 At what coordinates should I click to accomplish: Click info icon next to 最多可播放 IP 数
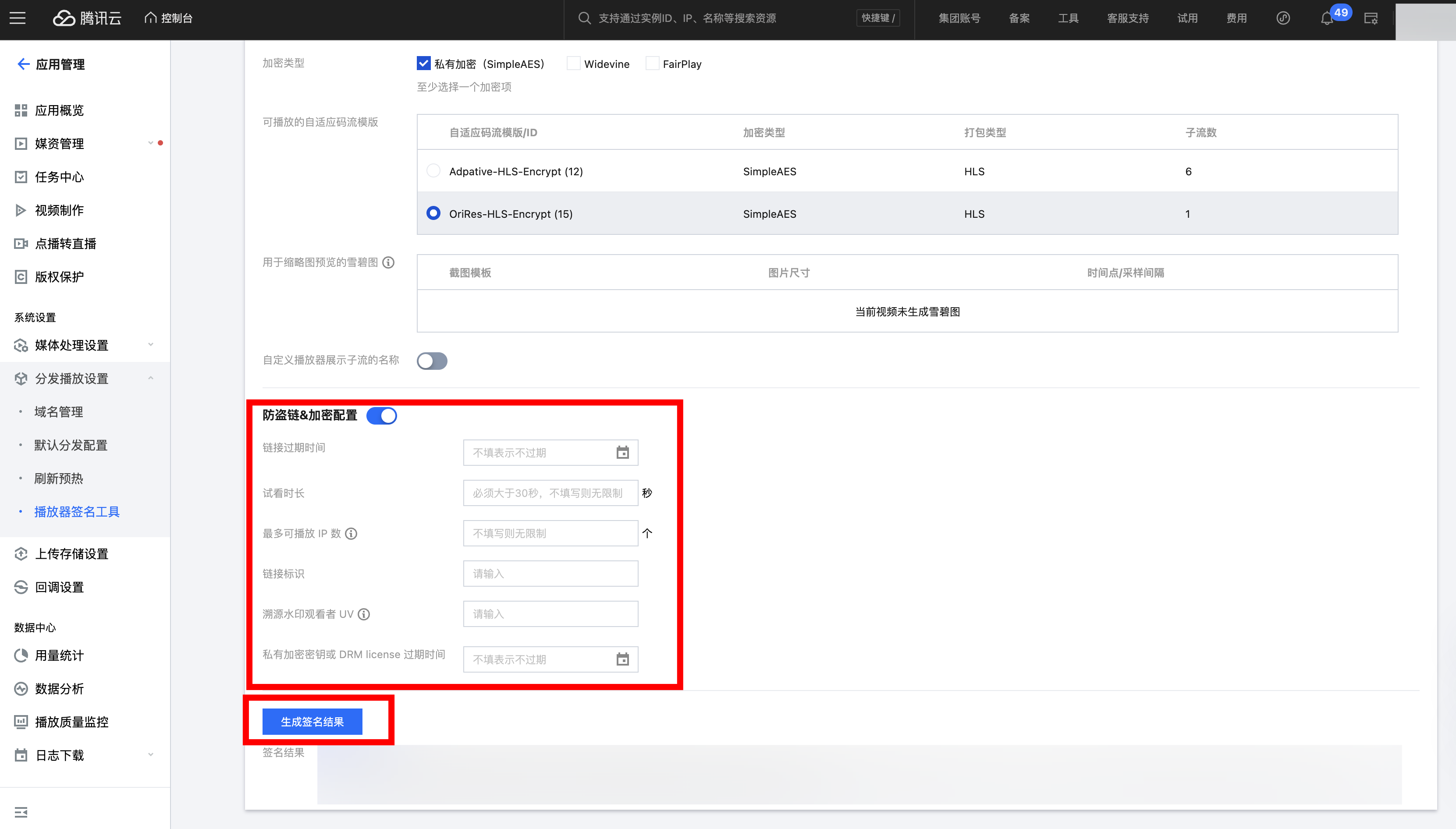[x=352, y=534]
